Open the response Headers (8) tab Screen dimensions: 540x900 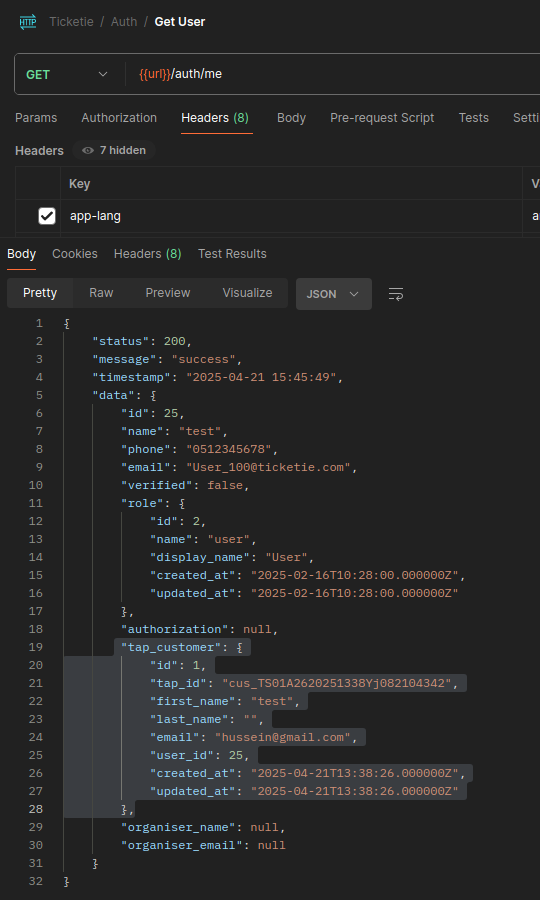coord(147,254)
